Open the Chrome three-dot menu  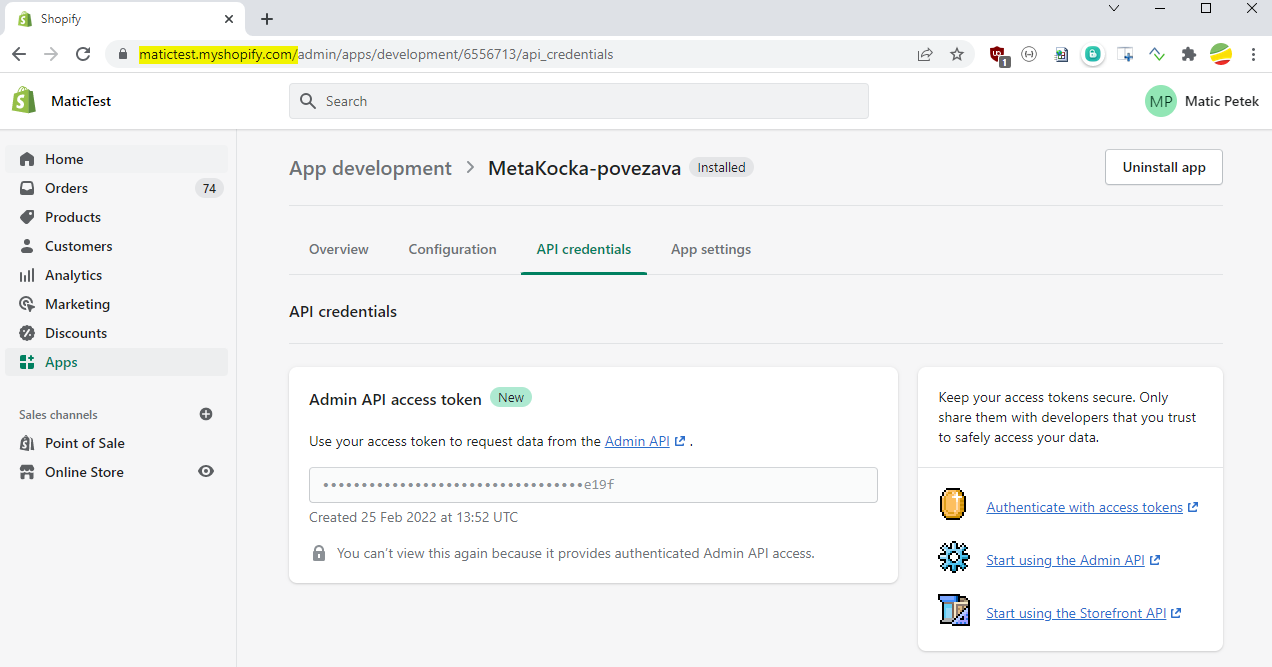pyautogui.click(x=1253, y=54)
